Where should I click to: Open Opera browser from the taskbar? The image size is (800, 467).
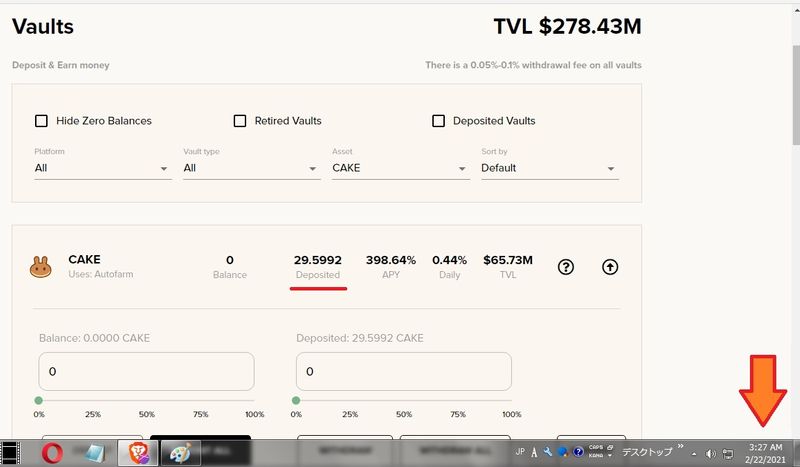[54, 454]
